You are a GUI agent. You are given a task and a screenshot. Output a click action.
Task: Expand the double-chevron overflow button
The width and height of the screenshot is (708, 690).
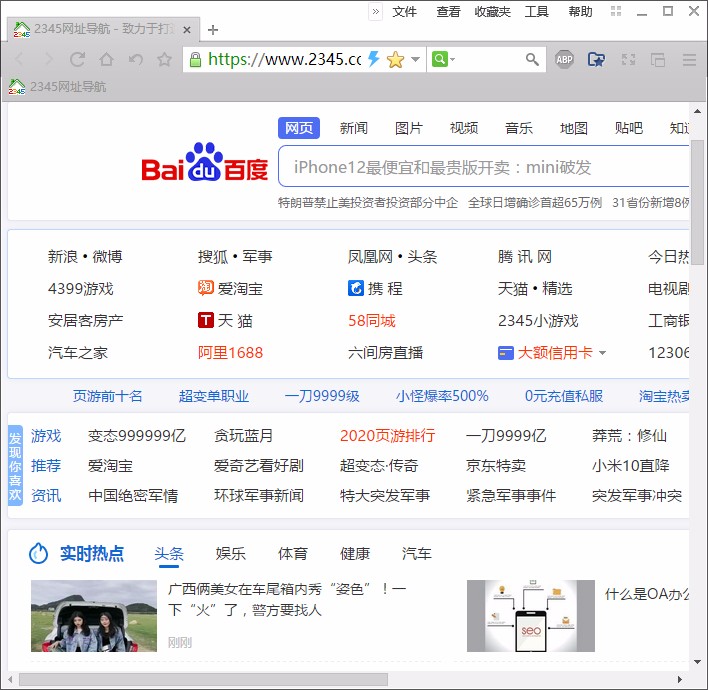(376, 11)
